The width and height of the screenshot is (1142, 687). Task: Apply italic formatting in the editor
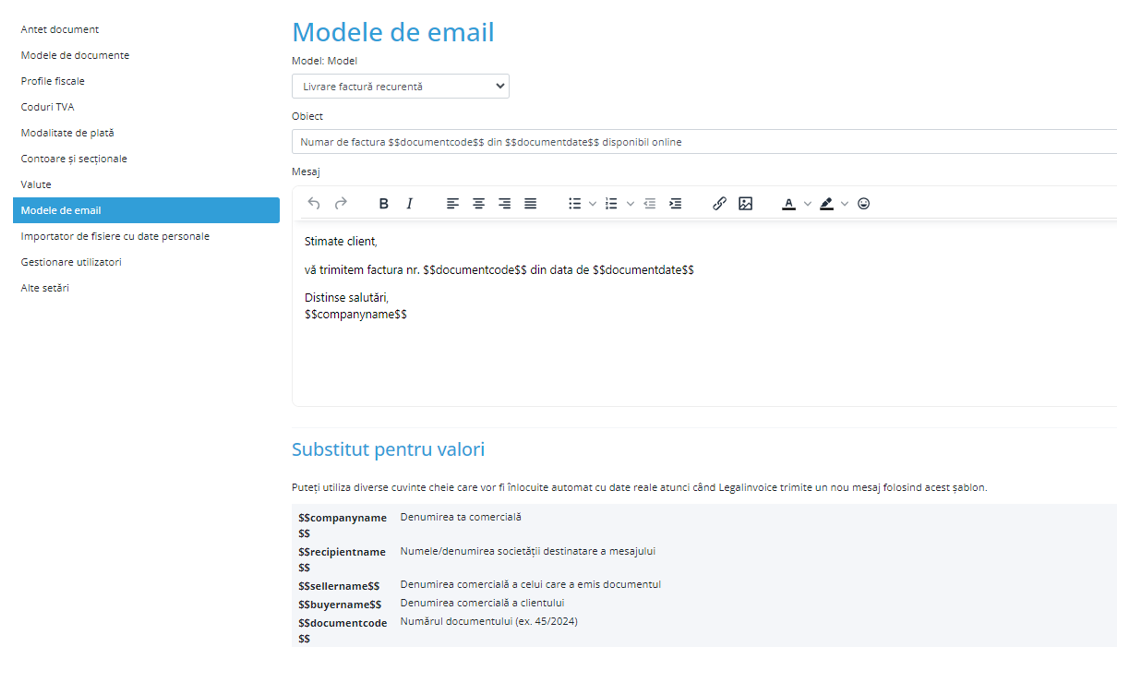(410, 204)
